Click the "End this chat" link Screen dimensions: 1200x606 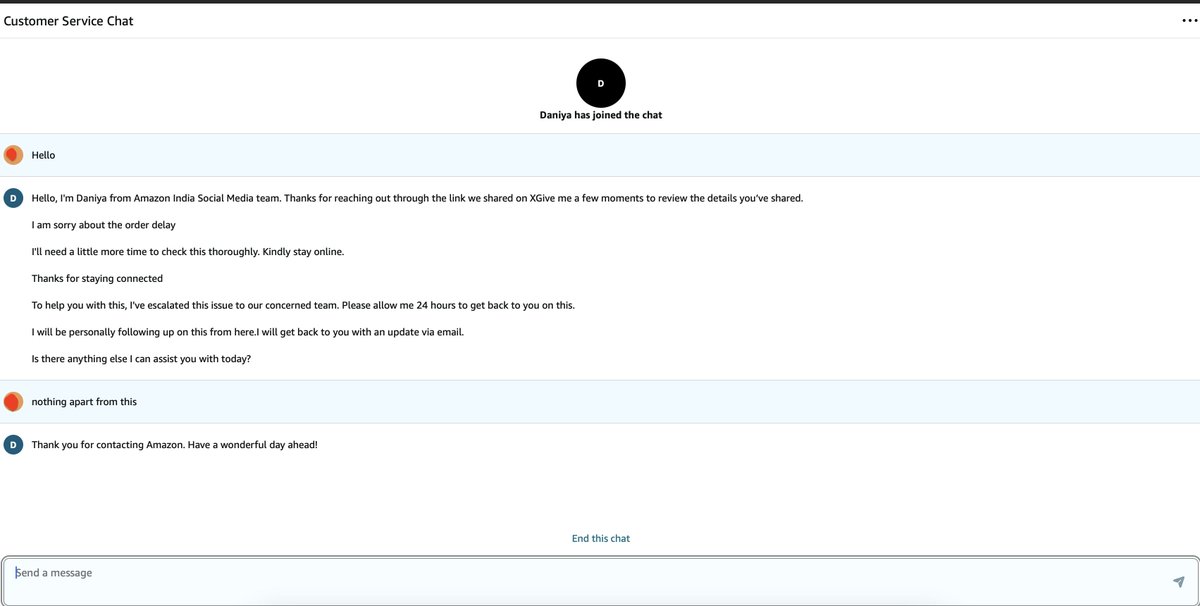click(x=601, y=538)
